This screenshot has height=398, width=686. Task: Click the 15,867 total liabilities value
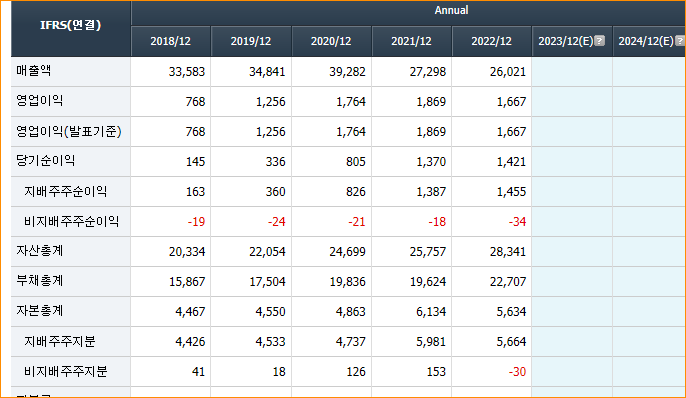click(x=187, y=282)
